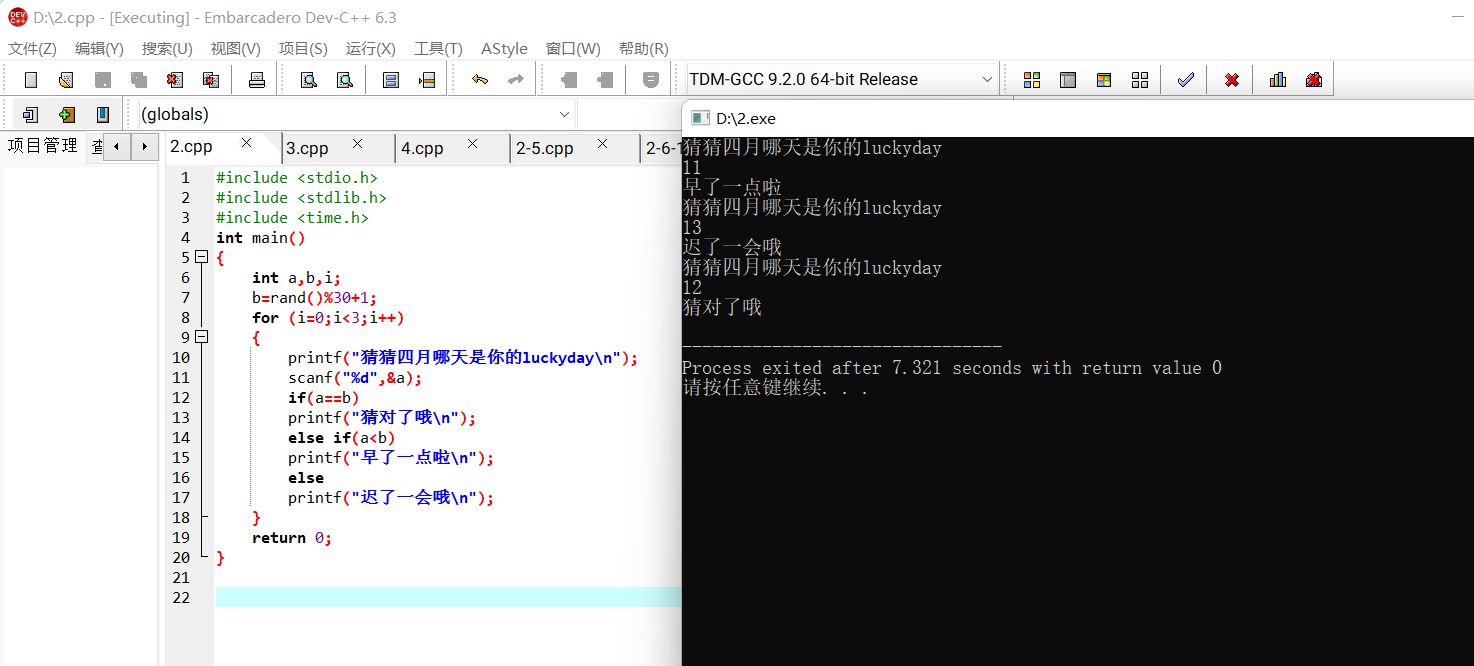Click the Close All files icon
Screen dimensions: 1474x666
point(210,80)
